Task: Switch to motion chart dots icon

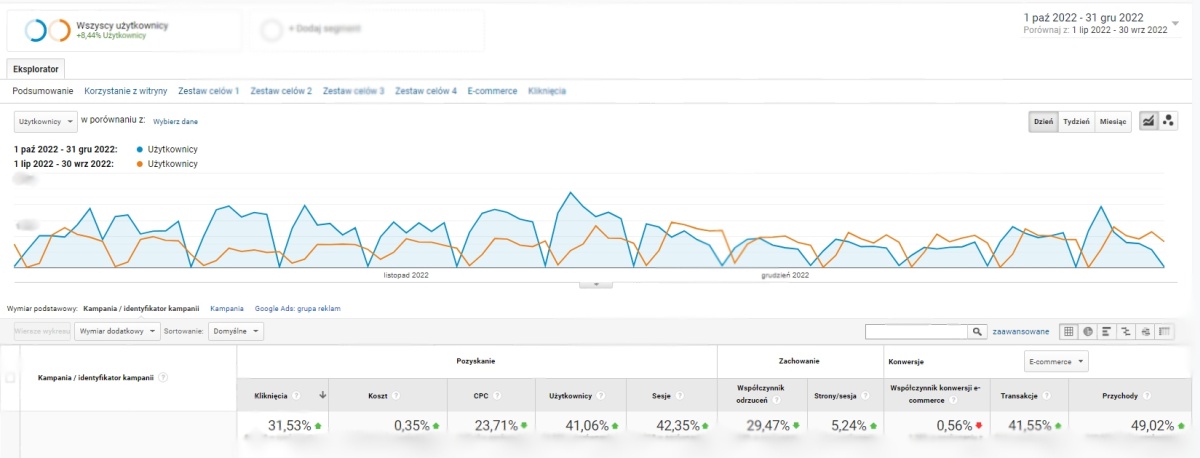Action: (1167, 121)
